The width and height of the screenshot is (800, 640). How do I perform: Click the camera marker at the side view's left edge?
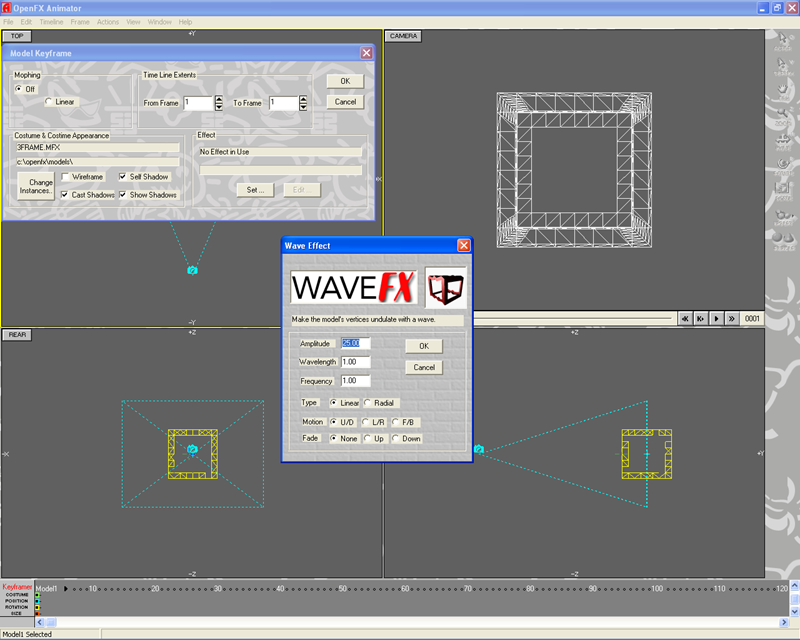point(479,449)
